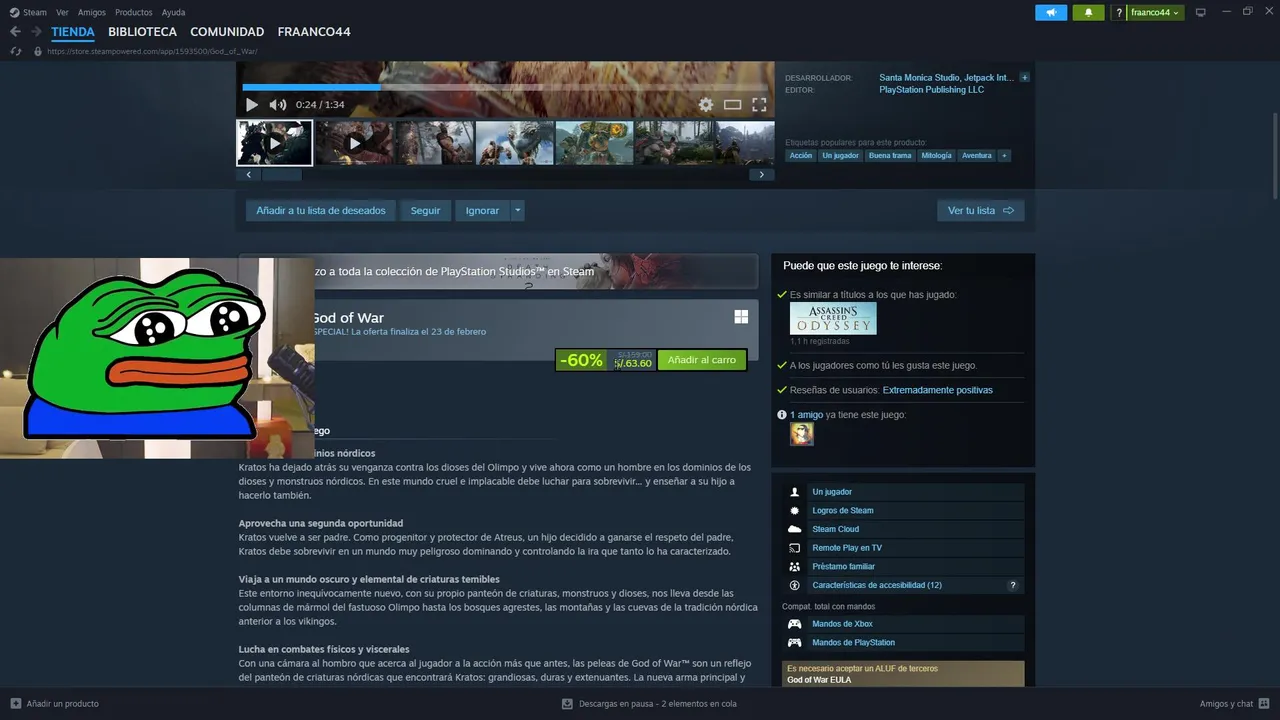Click Añadir a tu lista de deseados
The height and width of the screenshot is (720, 1280).
click(320, 210)
